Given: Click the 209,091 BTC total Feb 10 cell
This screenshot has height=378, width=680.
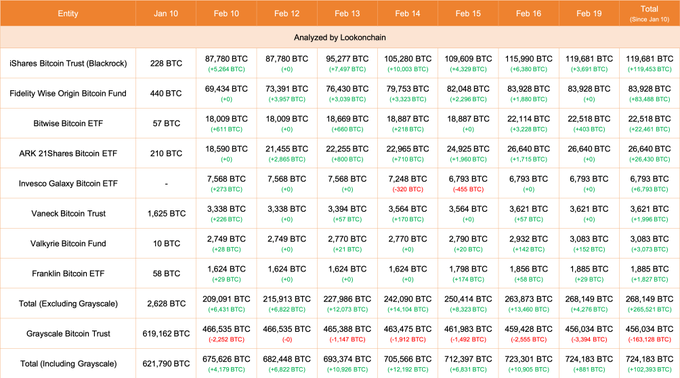Looking at the screenshot, I should pyautogui.click(x=226, y=303).
